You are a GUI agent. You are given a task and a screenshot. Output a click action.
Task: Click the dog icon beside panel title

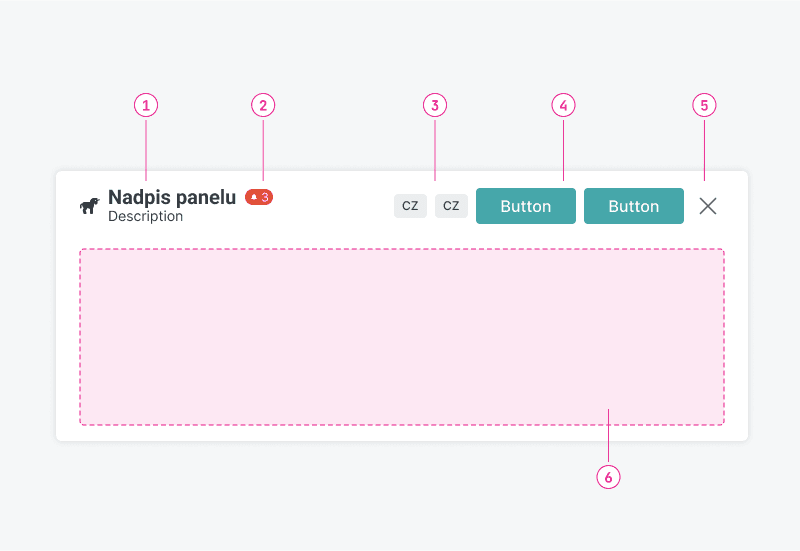pyautogui.click(x=89, y=206)
